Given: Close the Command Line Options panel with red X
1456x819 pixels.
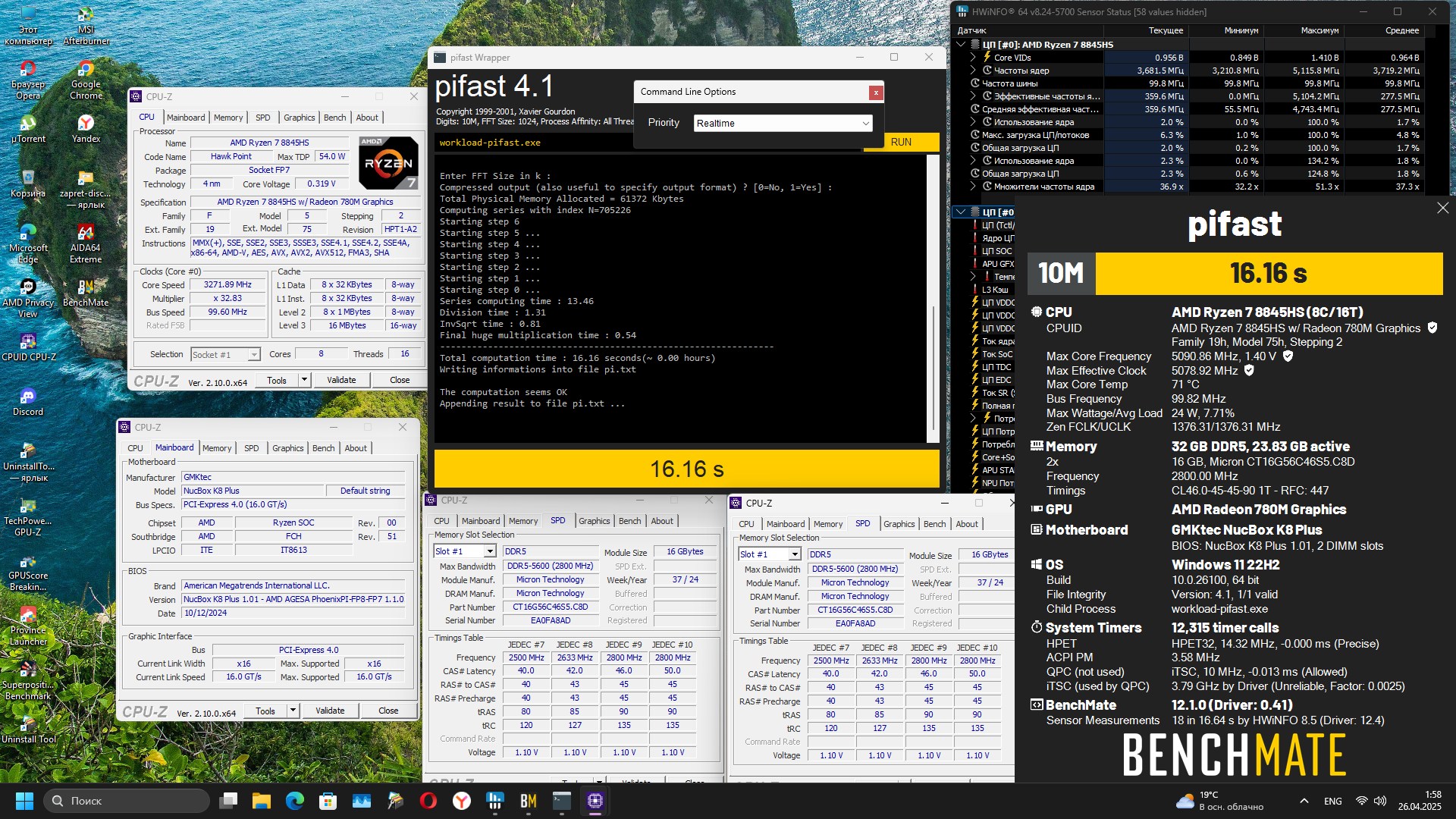Looking at the screenshot, I should [876, 93].
